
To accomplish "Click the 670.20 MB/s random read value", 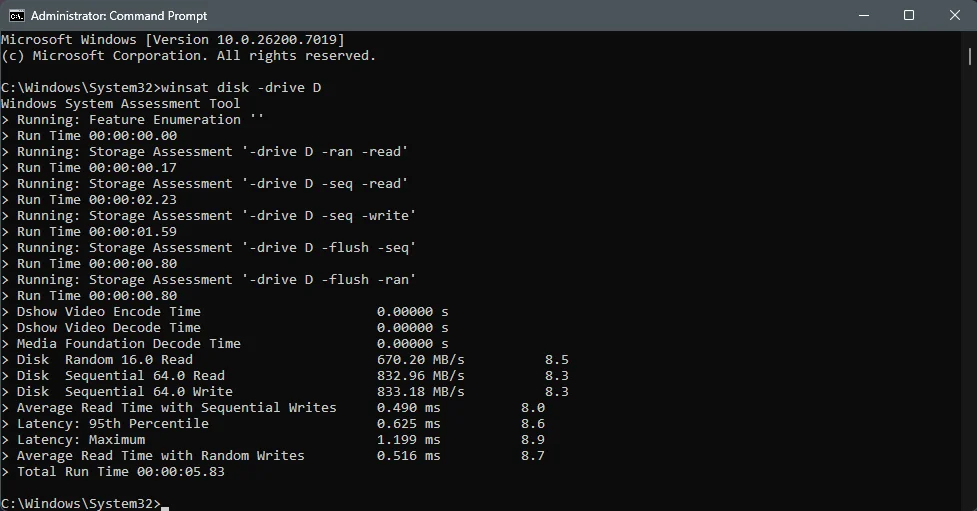I will [x=421, y=360].
